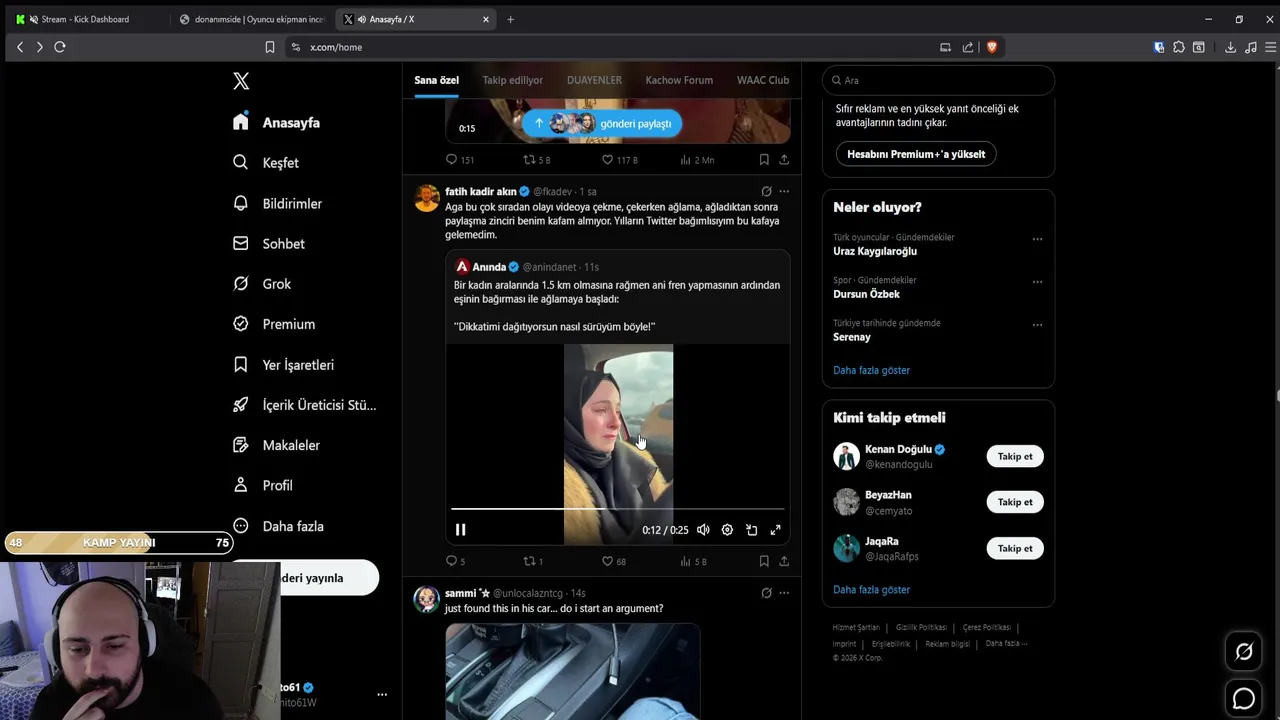Open account menu three dots
The width and height of the screenshot is (1280, 720).
381,694
